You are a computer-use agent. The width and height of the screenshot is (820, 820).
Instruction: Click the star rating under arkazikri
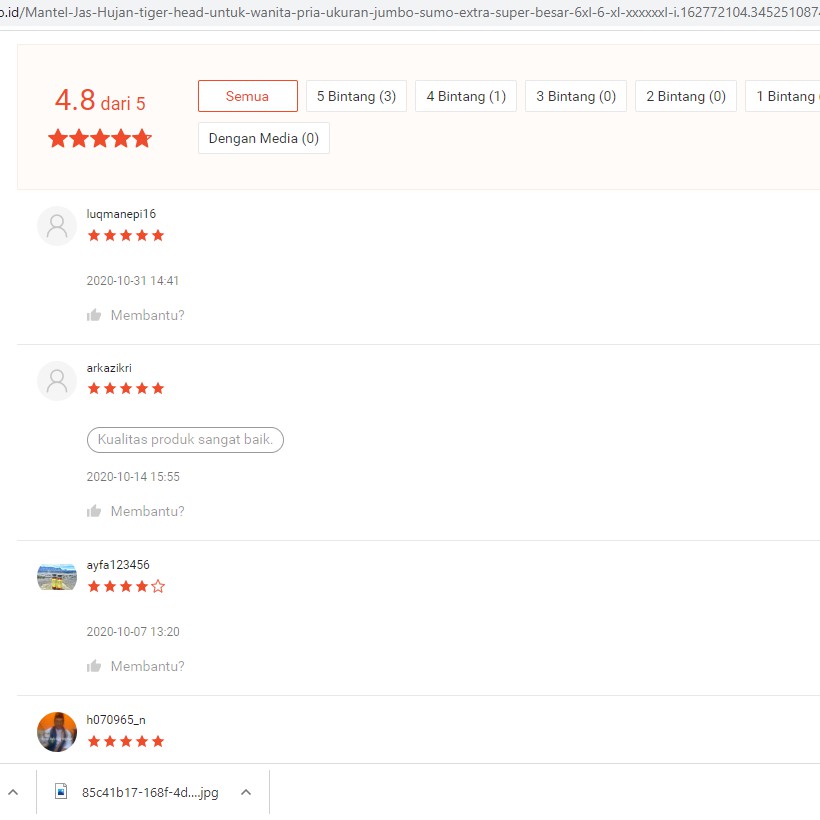pos(126,388)
